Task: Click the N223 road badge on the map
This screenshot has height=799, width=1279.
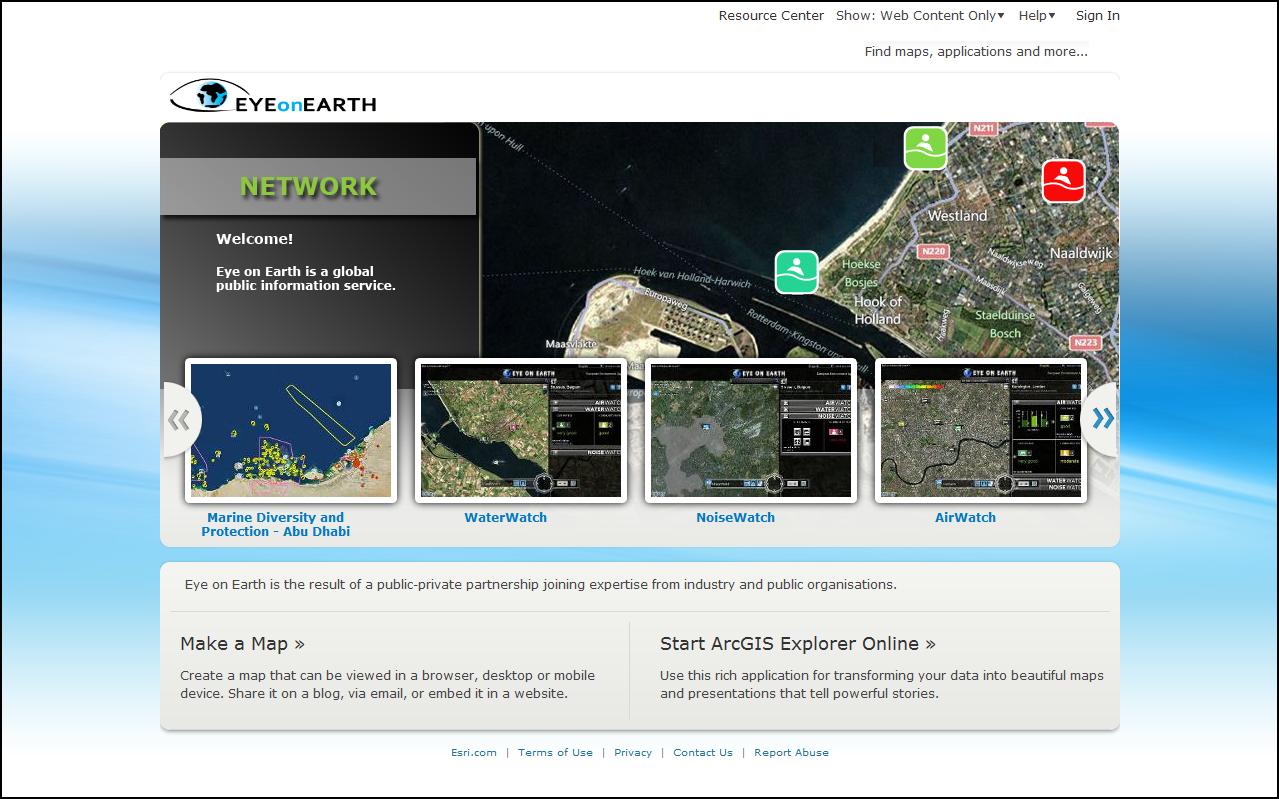Action: [x=1085, y=342]
